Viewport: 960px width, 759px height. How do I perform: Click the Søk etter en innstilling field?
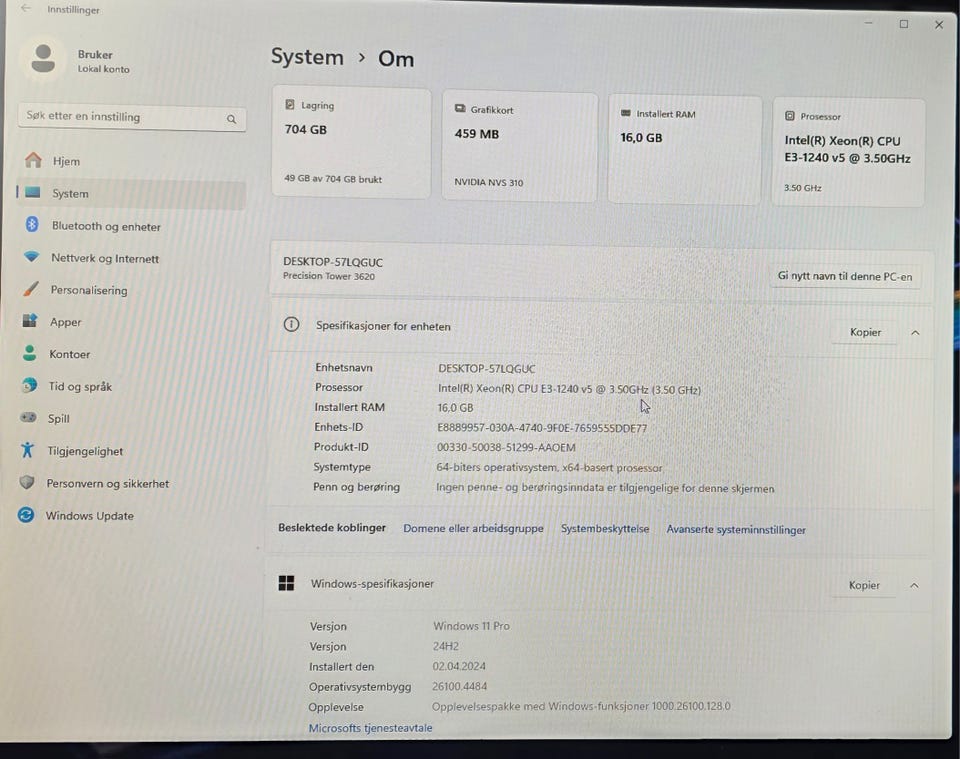(x=132, y=117)
